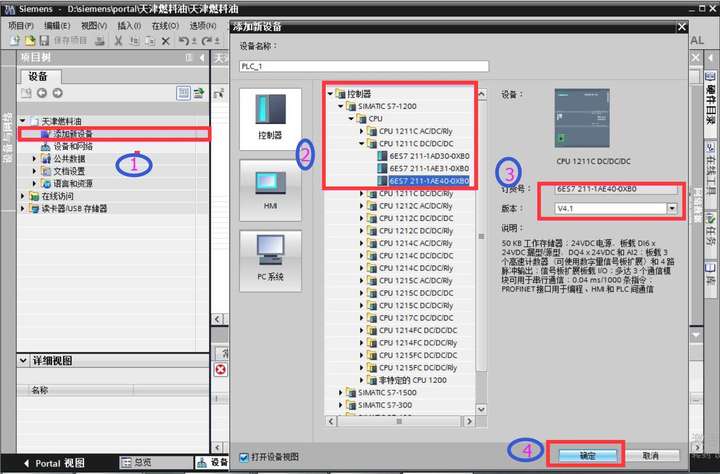Collapse the project tree panel arrow
The image size is (720, 474).
pos(202,57)
